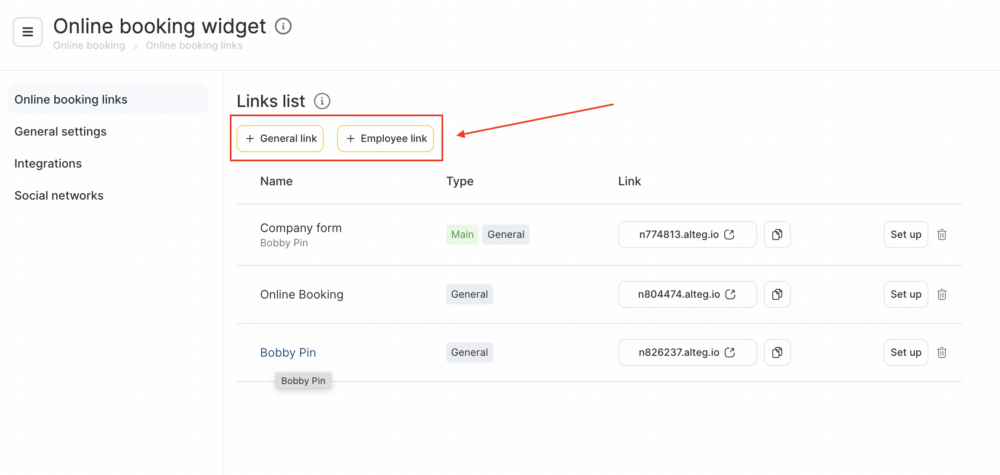Set up the Online Booking link
The image size is (1000, 475).
pos(905,294)
